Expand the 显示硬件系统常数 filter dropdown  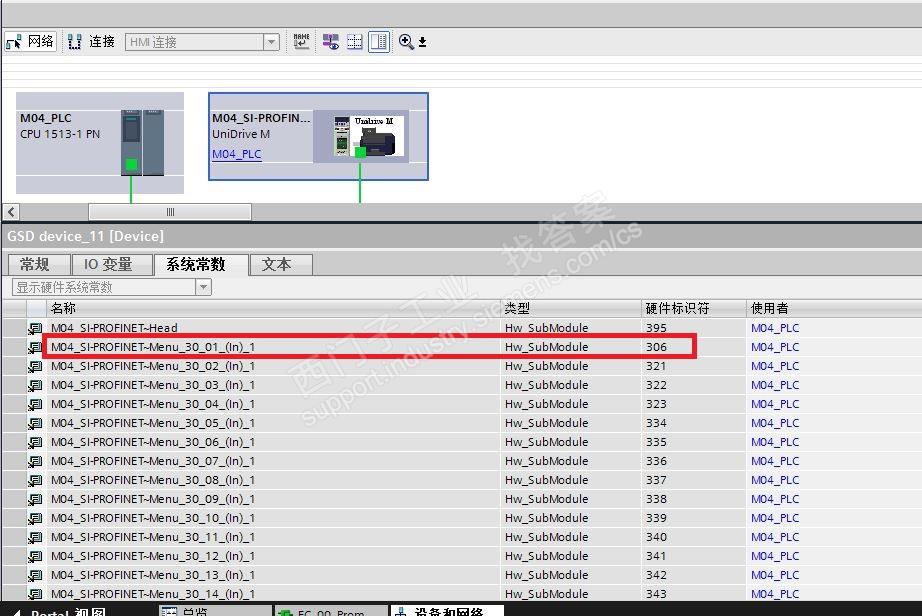coord(203,287)
